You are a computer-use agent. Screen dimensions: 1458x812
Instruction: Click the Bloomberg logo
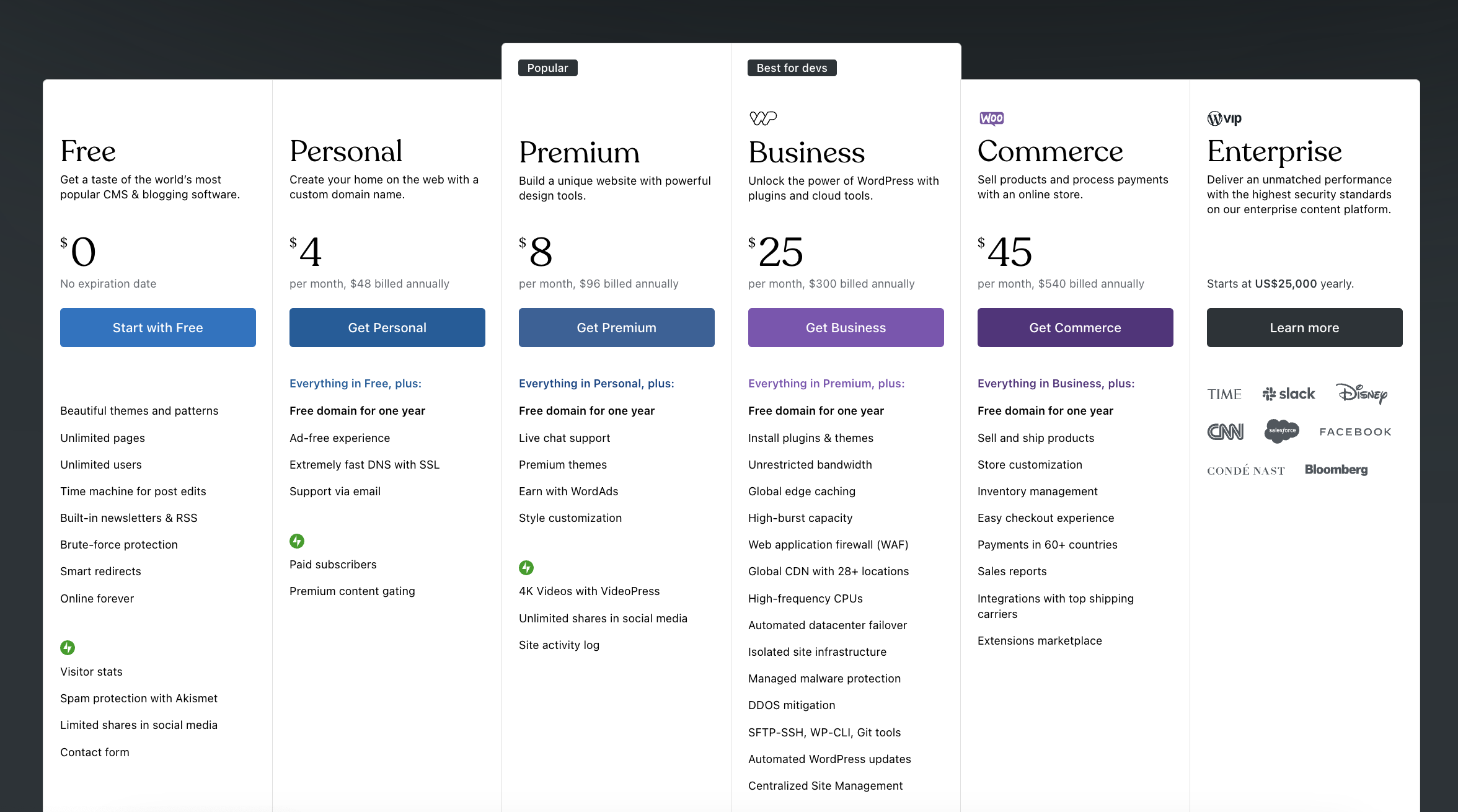point(1336,470)
